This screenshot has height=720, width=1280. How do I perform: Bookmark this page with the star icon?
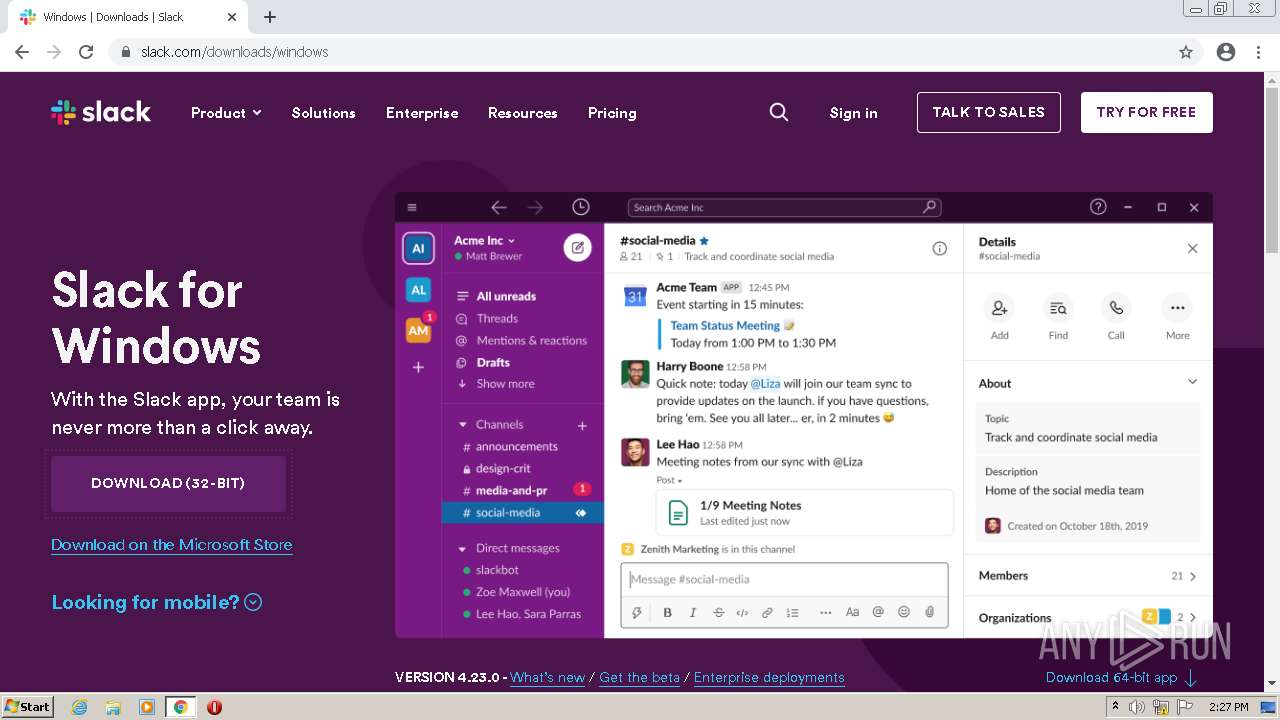tap(1186, 52)
